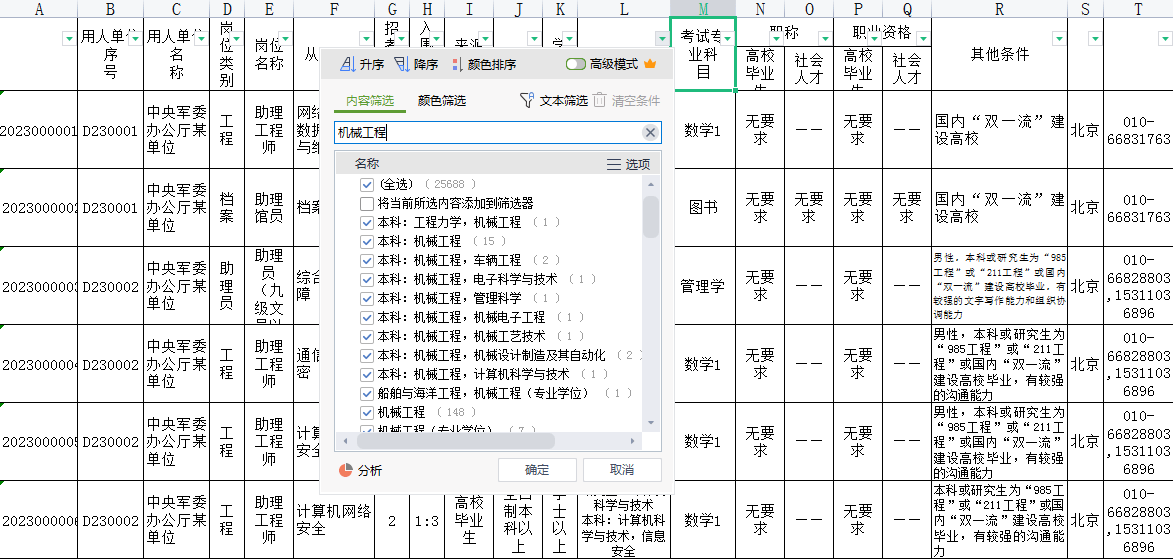
Task: Open filter dropdown for 考试专业科目 column
Action: [x=726, y=38]
